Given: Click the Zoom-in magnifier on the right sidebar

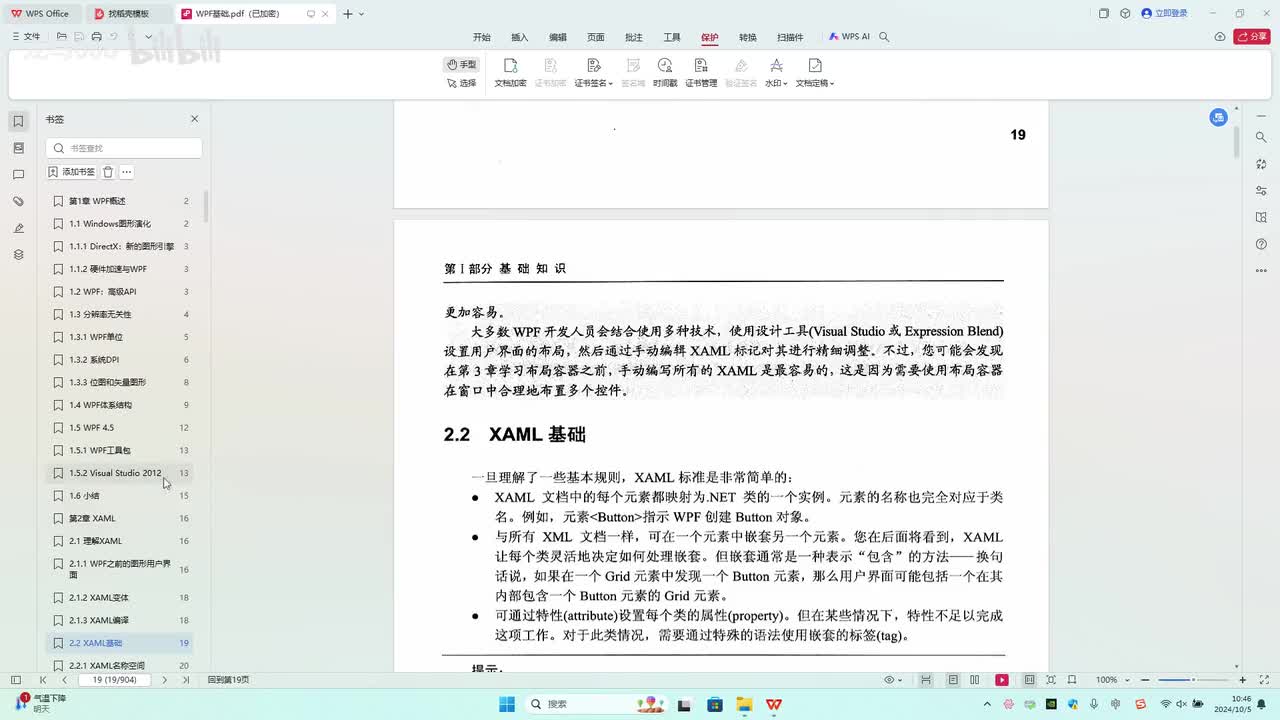Looking at the screenshot, I should tap(1262, 137).
